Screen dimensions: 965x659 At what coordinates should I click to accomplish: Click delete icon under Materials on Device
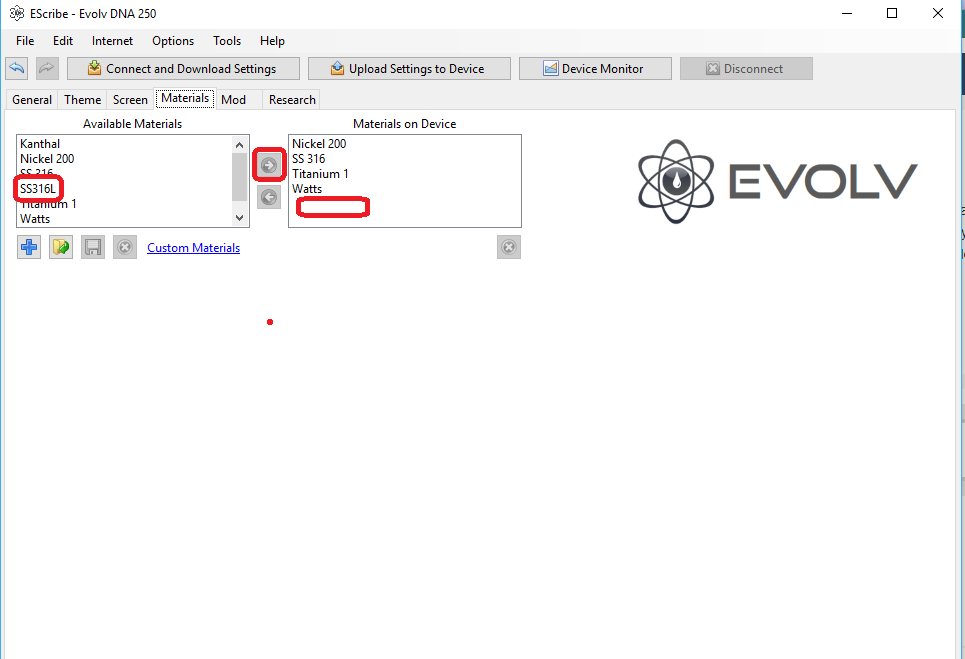pyautogui.click(x=508, y=247)
